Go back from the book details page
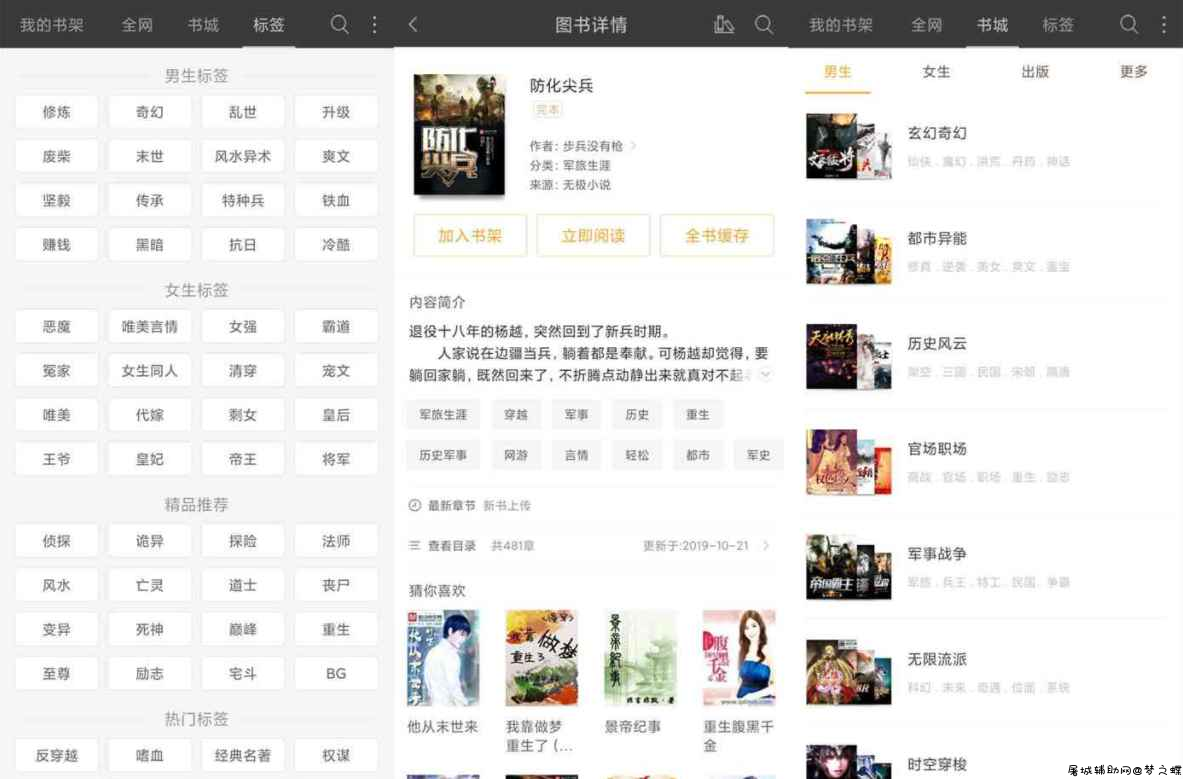 coord(413,24)
